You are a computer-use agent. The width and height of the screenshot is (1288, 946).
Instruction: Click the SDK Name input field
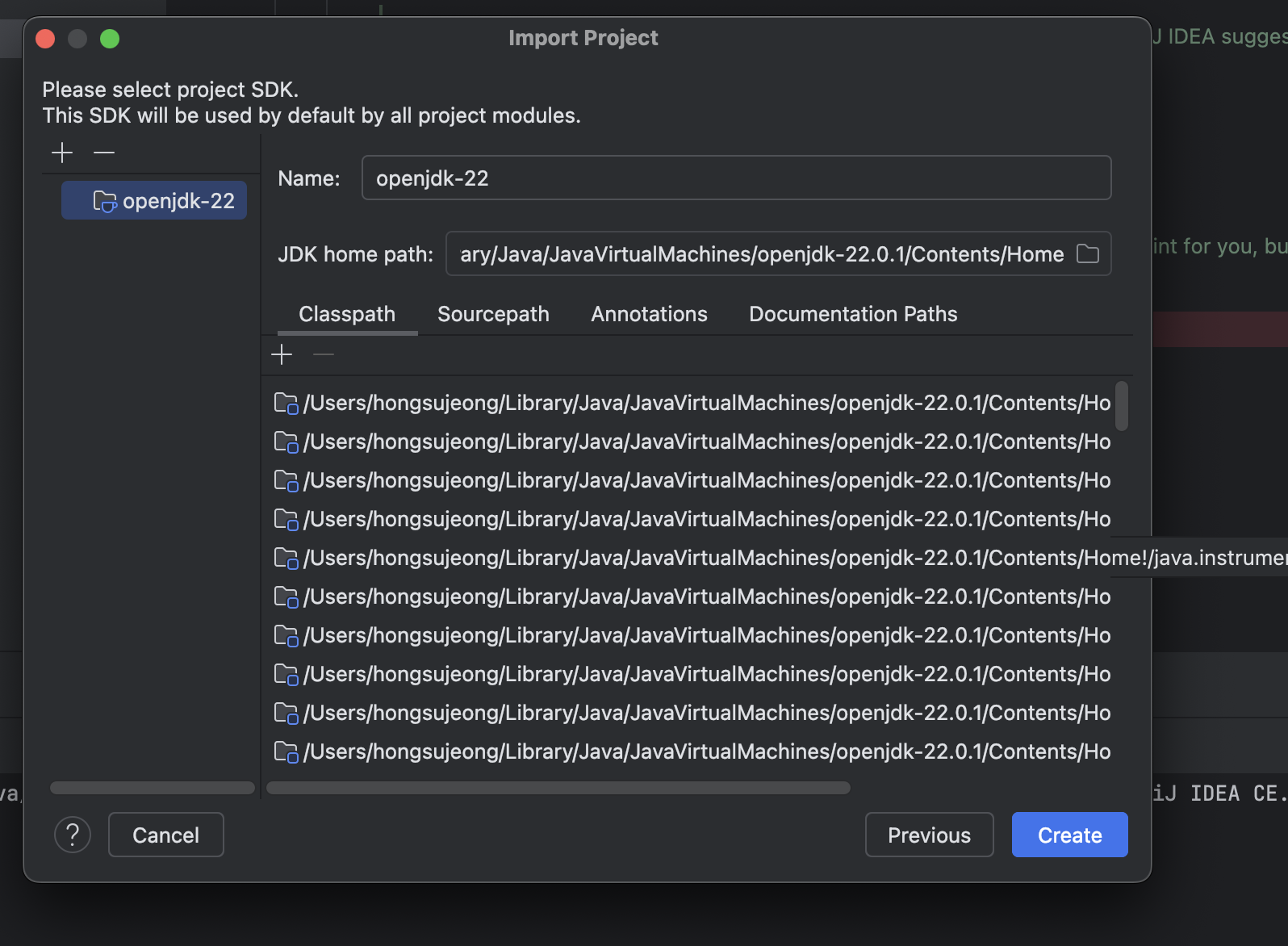(x=736, y=178)
